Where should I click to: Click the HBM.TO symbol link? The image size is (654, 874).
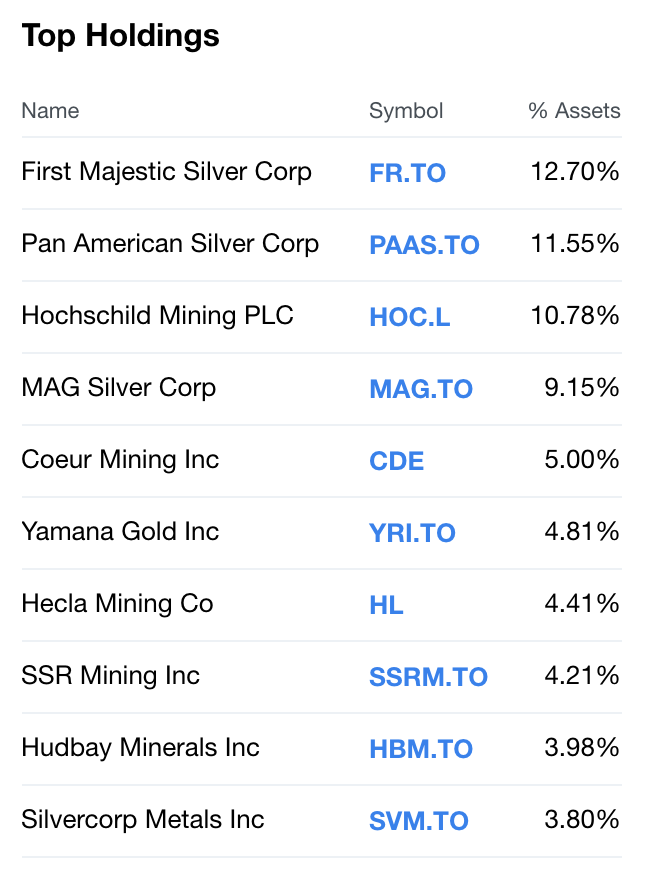click(421, 748)
